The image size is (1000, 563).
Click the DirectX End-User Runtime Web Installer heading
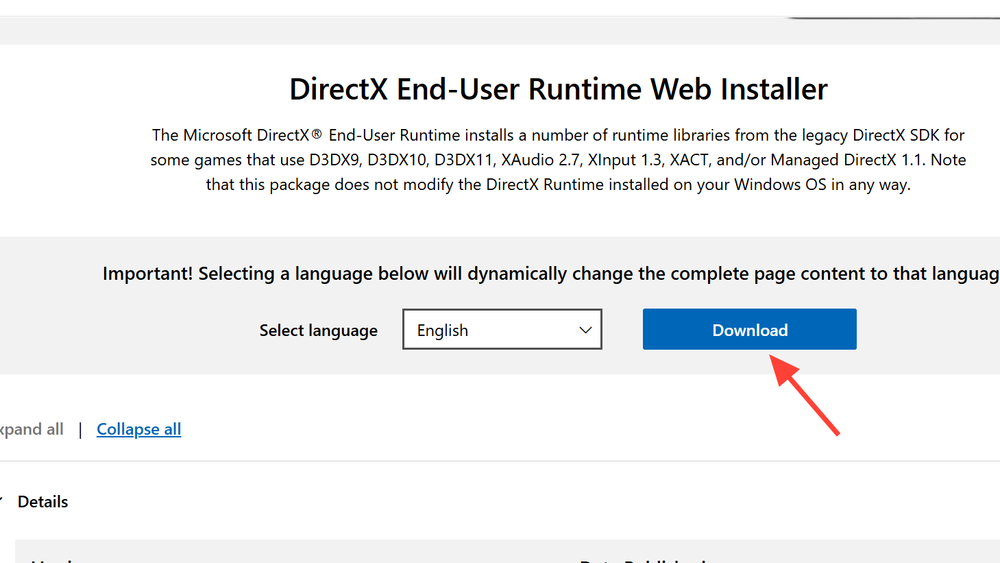pos(558,89)
